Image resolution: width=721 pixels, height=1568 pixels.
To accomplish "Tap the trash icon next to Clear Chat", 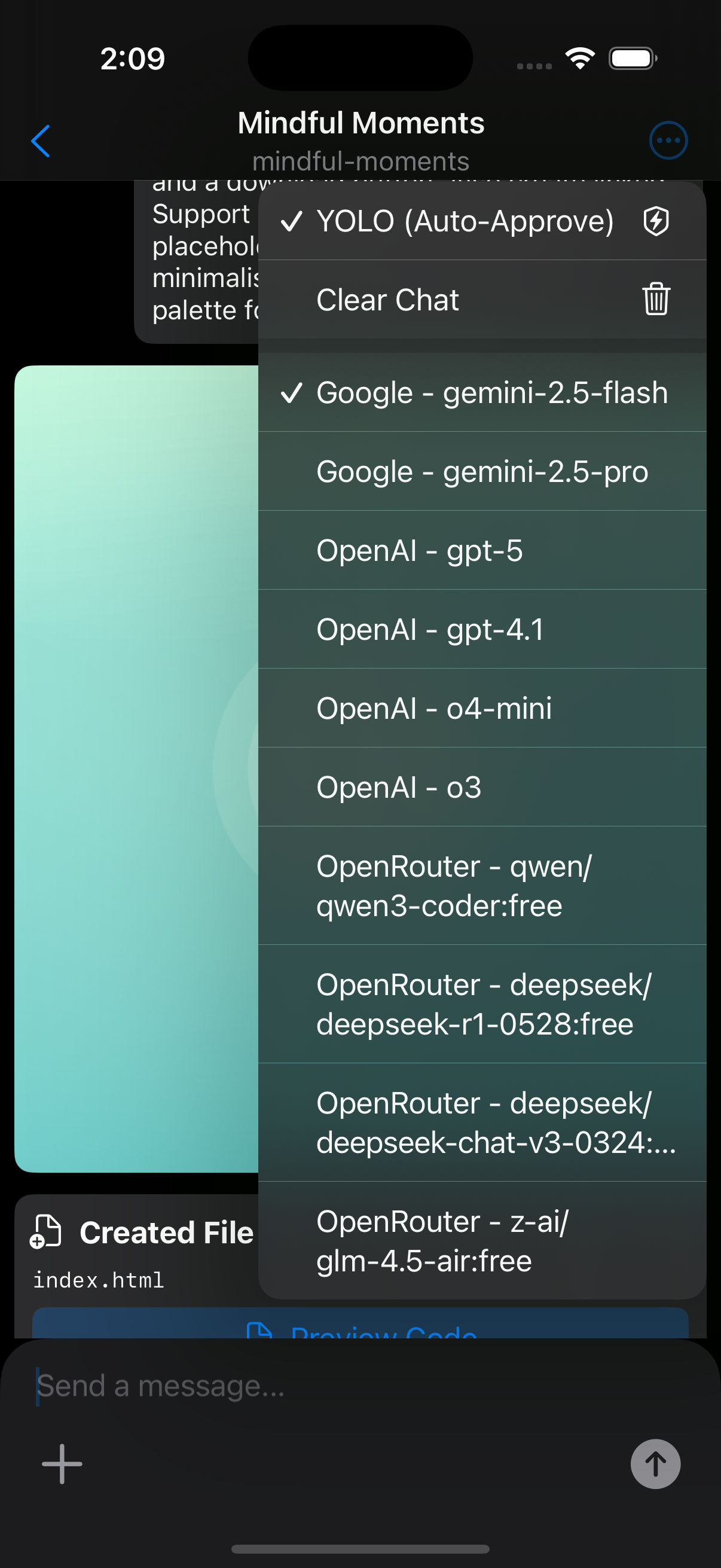I will pos(655,300).
